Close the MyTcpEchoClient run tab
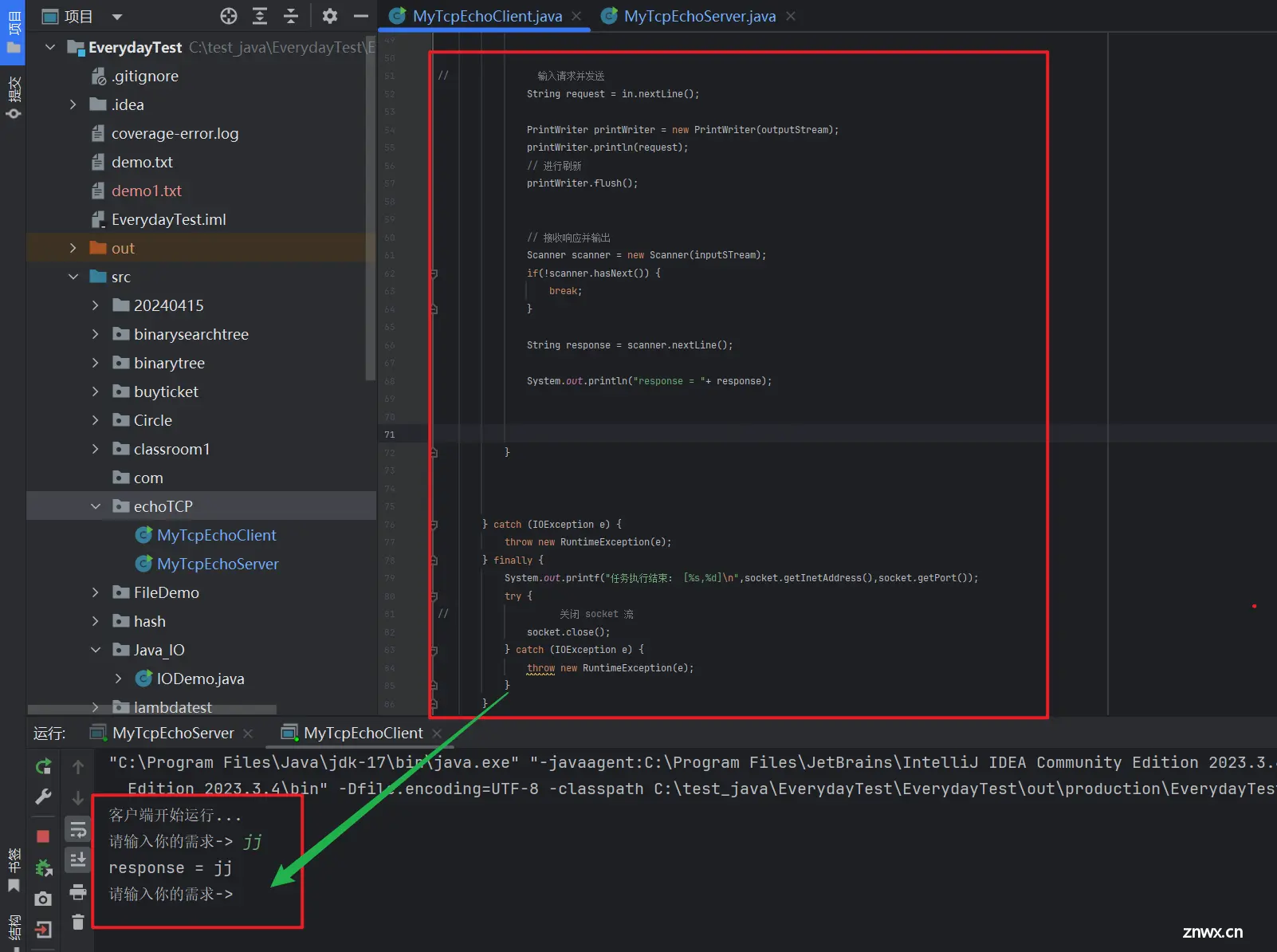 437,734
